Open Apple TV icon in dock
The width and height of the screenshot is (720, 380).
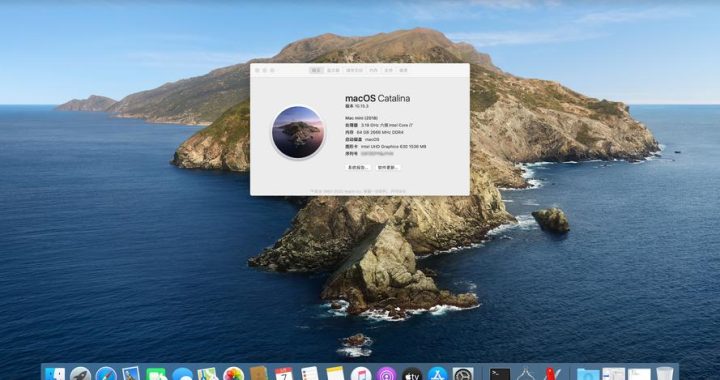(x=412, y=374)
